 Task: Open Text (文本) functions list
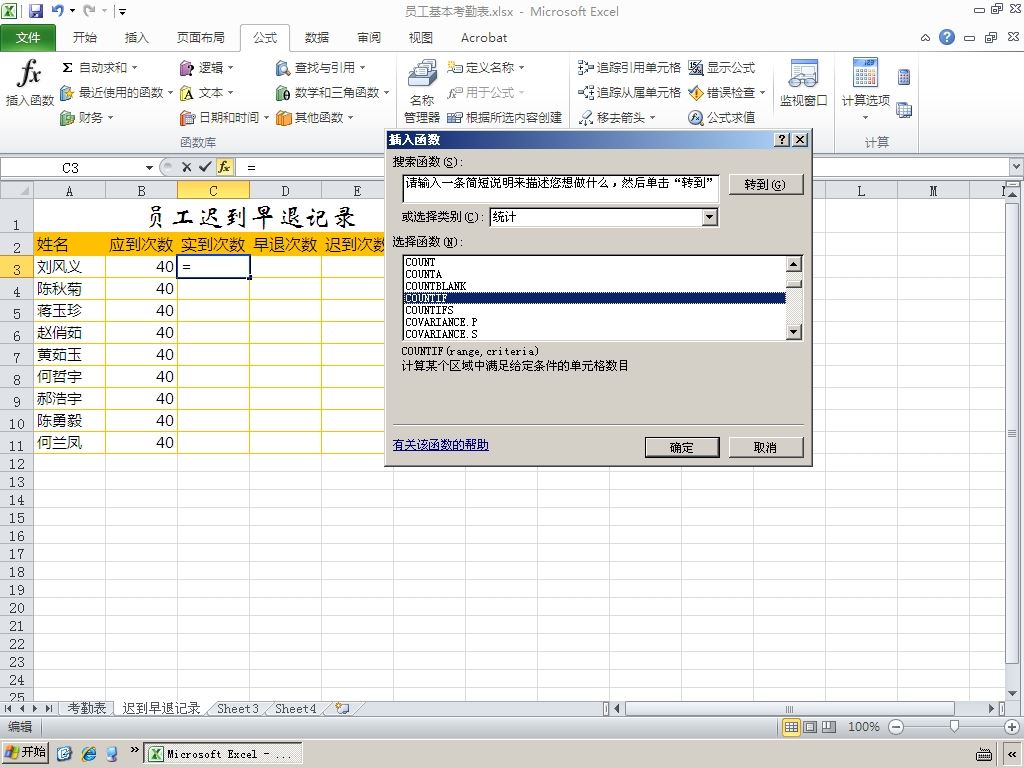[x=206, y=93]
